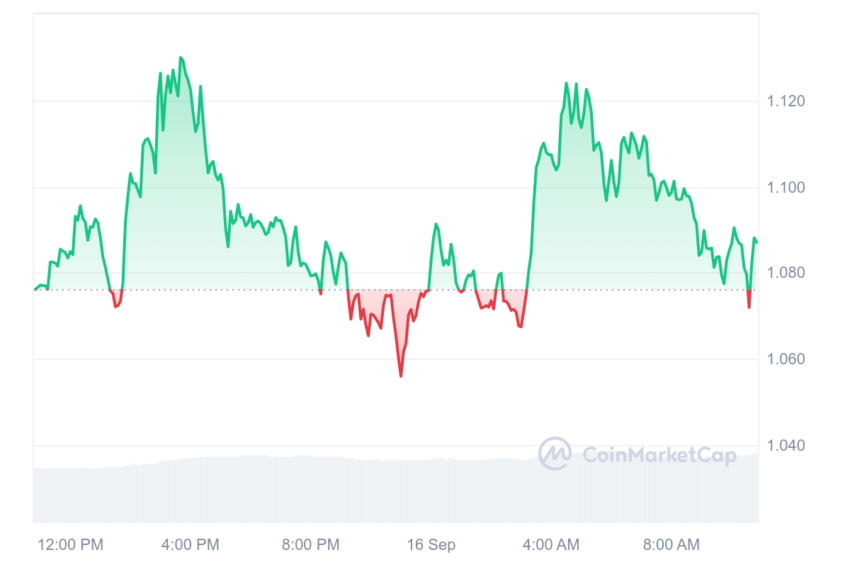Select the 4:00 AM time axis label
Viewport: 850px width, 567px height.
[x=551, y=544]
